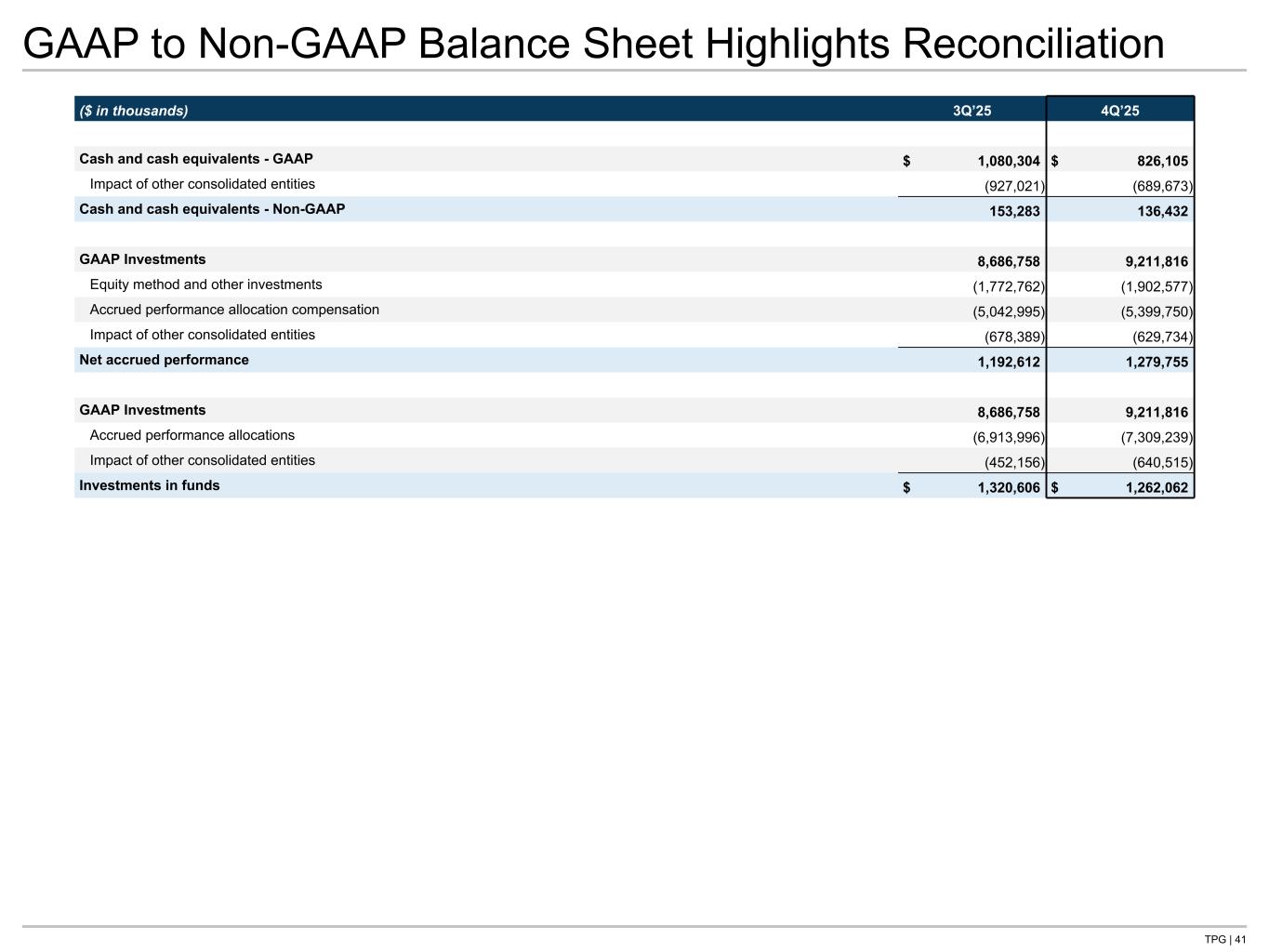
Task: Click the 'TPG | 41' page footer
Action: click(1224, 939)
